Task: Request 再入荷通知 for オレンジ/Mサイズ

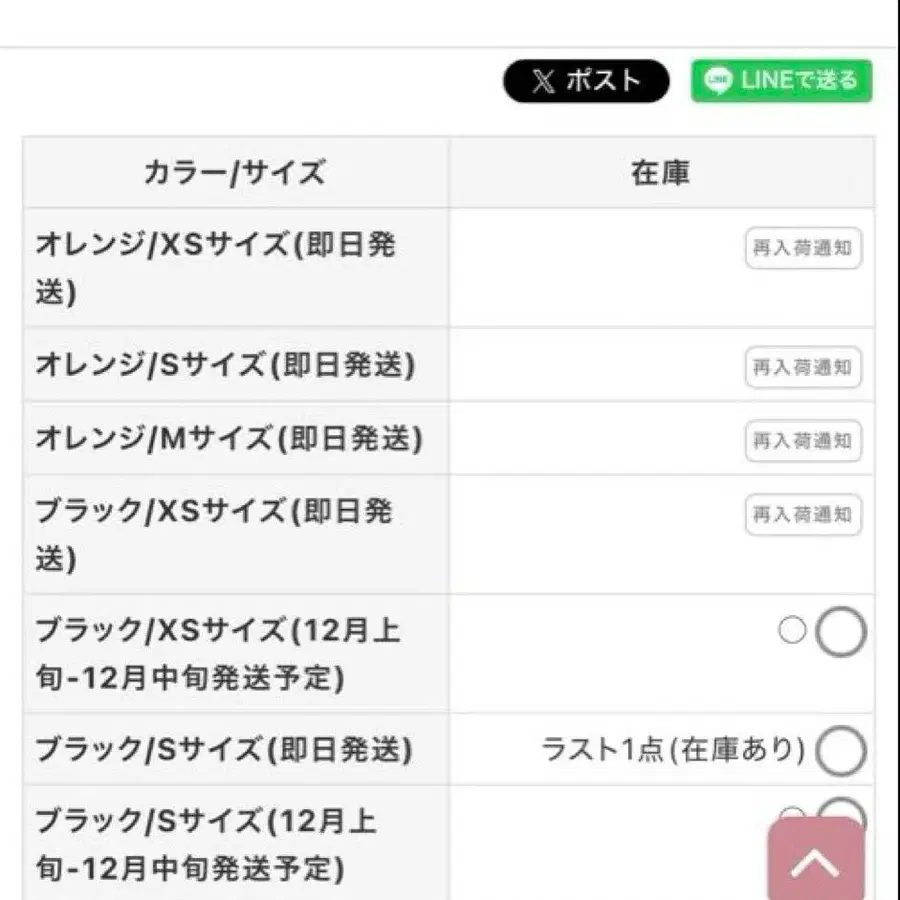Action: pyautogui.click(x=803, y=440)
